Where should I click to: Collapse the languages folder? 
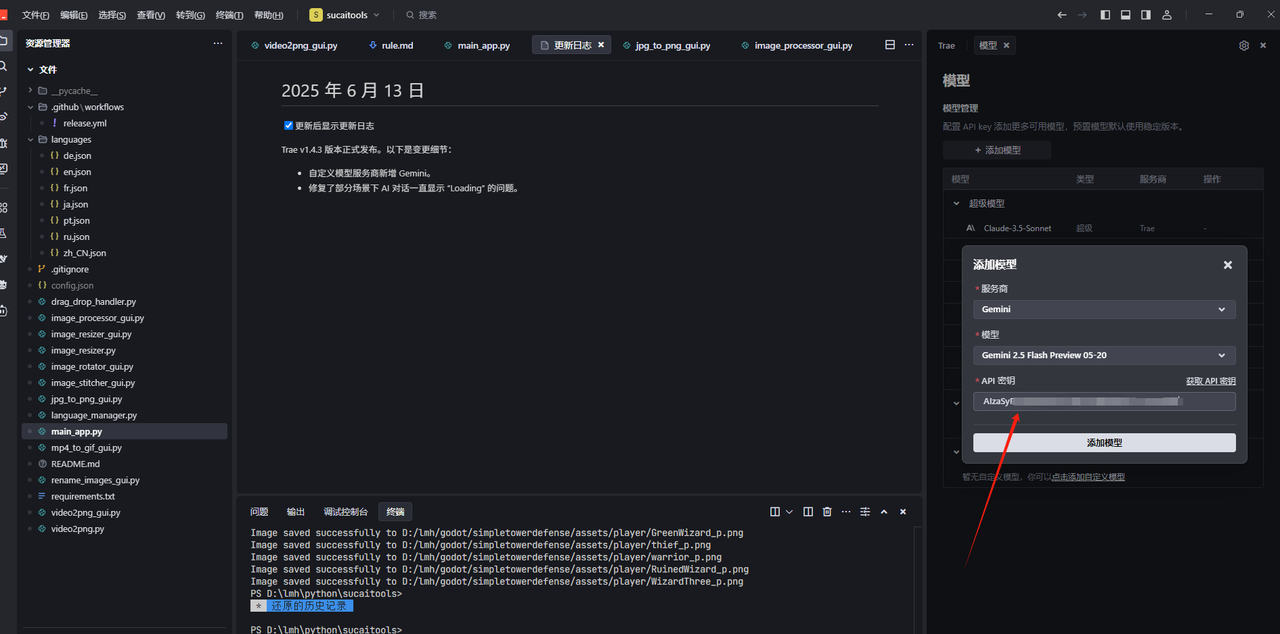[x=30, y=139]
